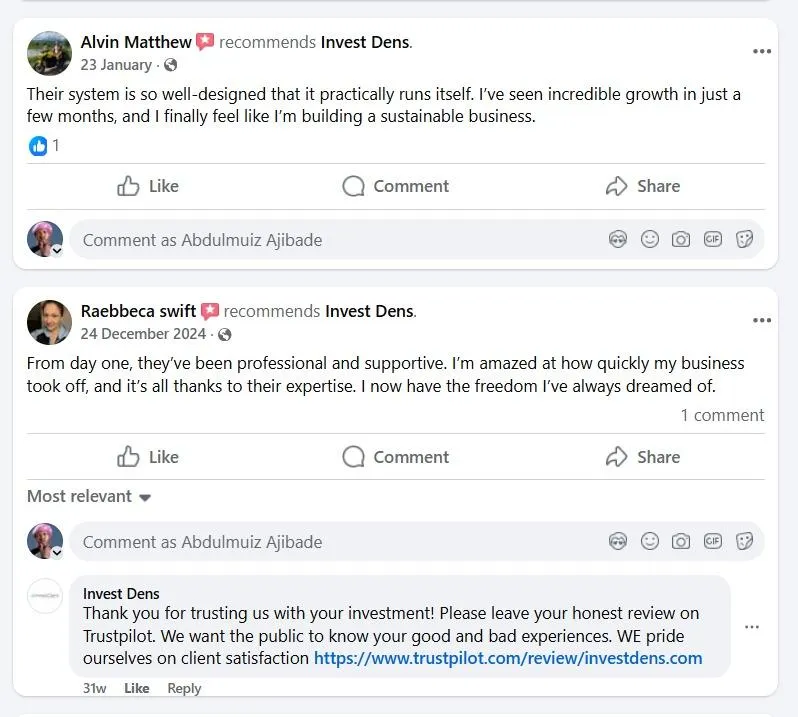Screen dimensions: 798x717
Task: Open emoji picker in Raebbeca's comment box
Action: (x=650, y=542)
